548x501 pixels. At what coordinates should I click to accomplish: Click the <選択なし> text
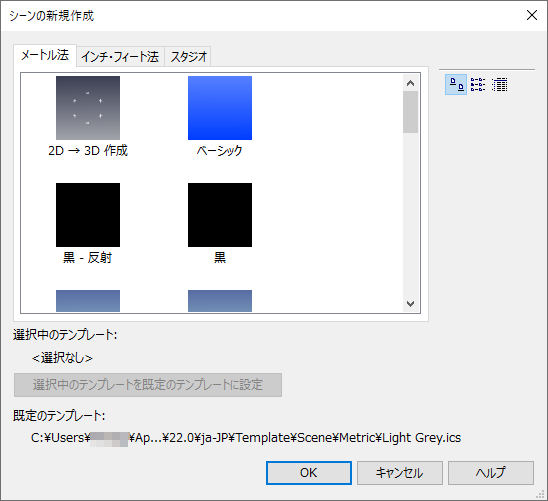(x=62, y=358)
